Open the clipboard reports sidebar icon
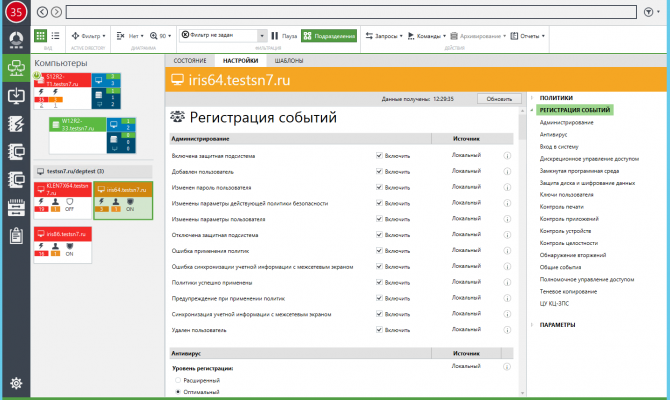 (16, 235)
